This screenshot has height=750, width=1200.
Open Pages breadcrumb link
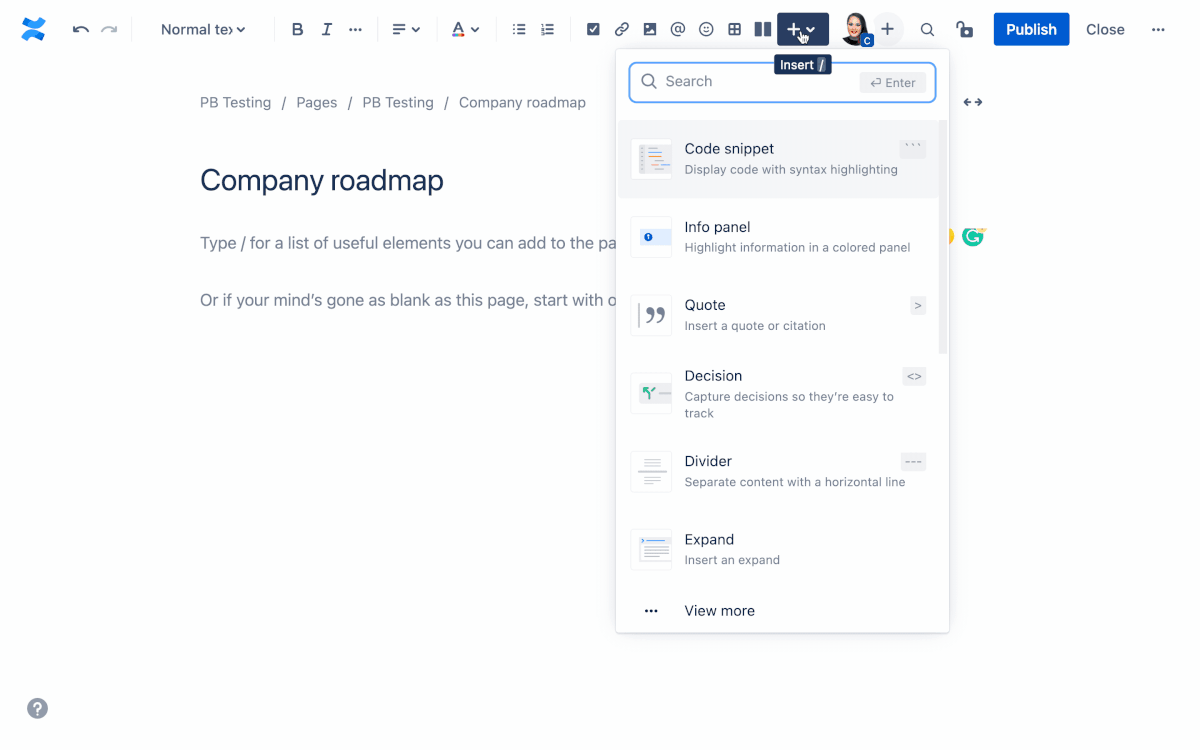click(316, 102)
